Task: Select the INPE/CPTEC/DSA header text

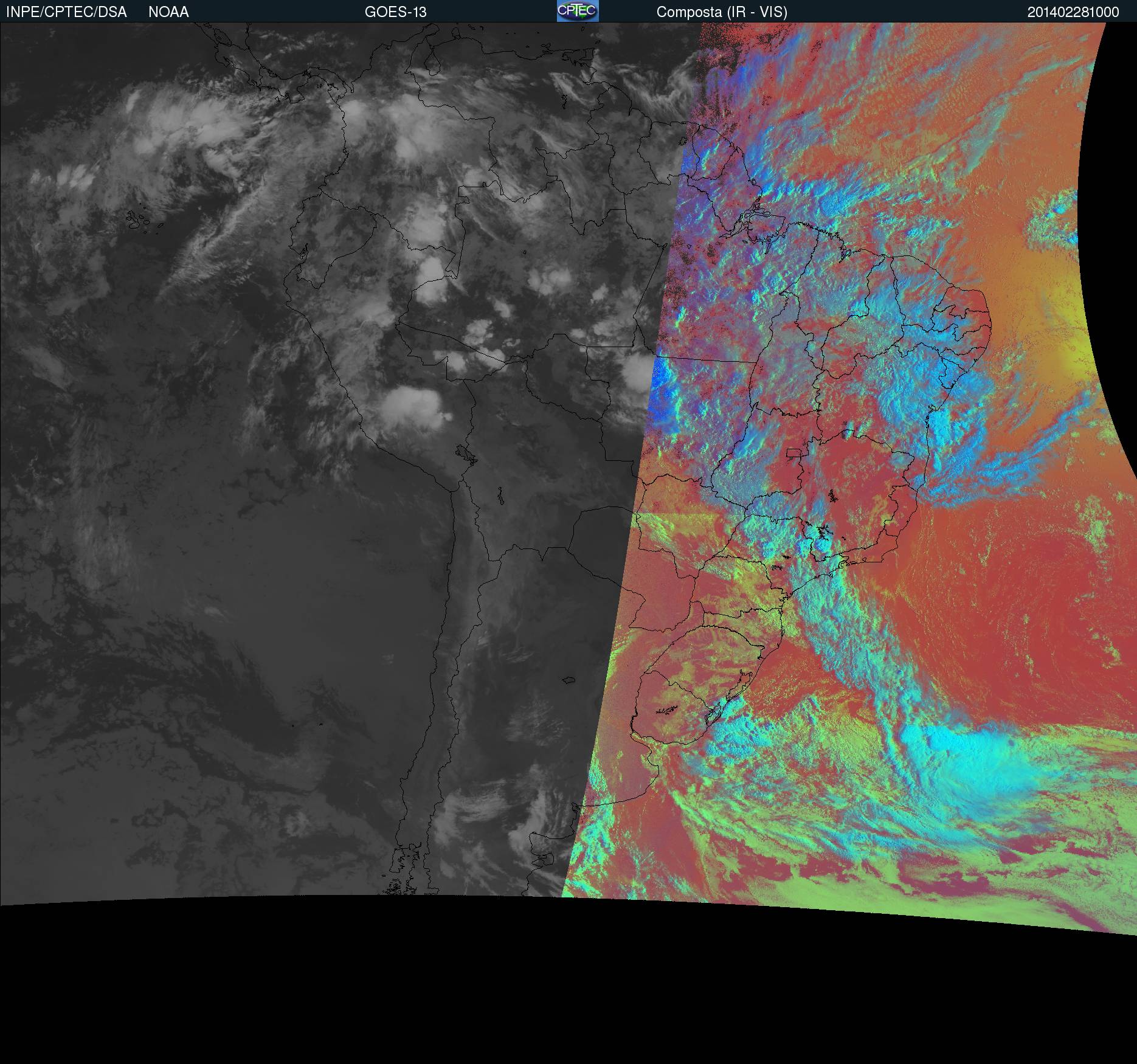Action: [x=66, y=12]
